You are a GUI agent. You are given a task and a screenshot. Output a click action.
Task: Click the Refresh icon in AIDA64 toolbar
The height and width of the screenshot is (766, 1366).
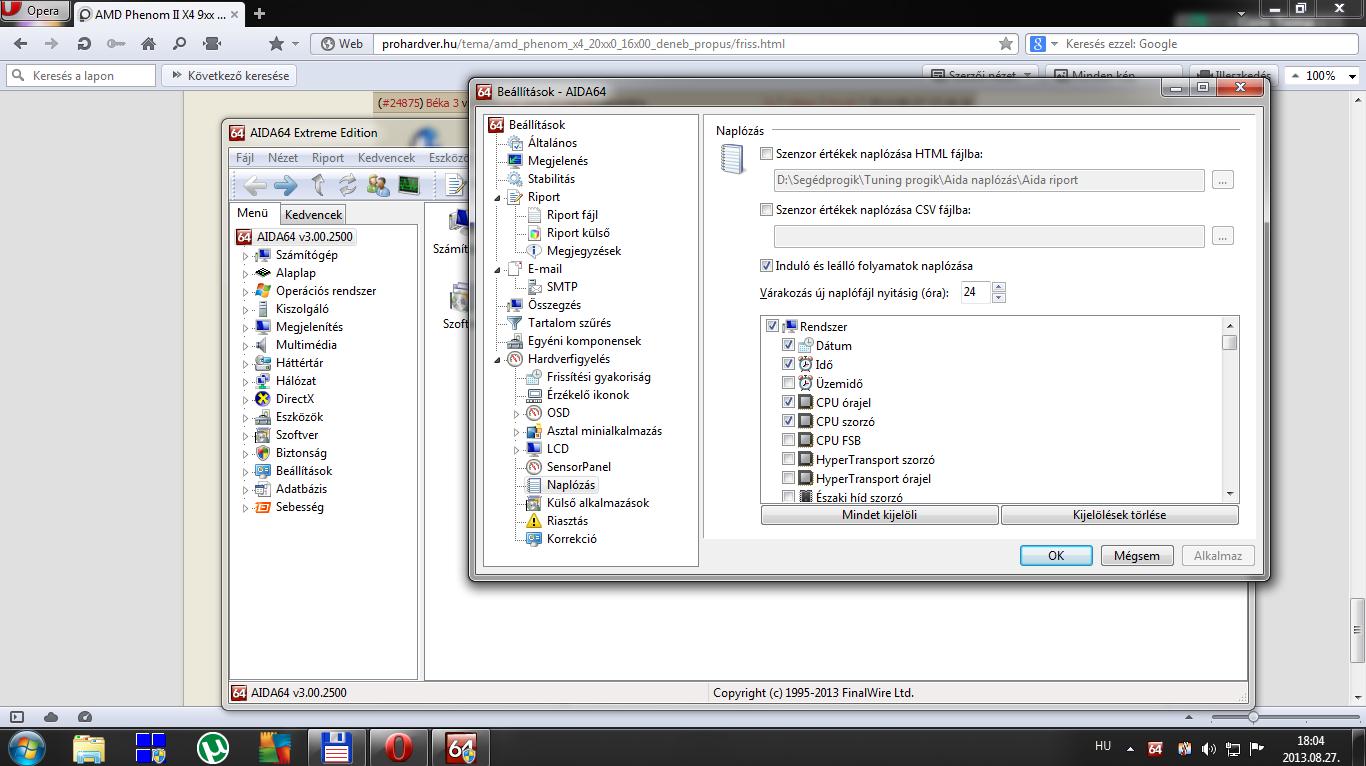[x=348, y=185]
